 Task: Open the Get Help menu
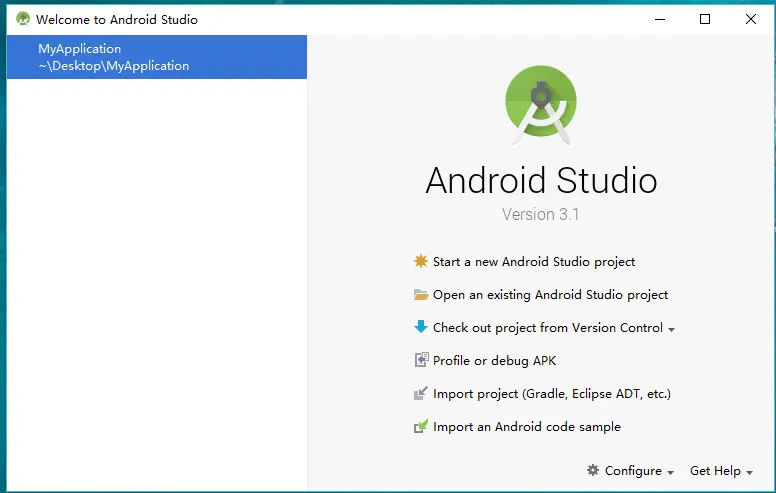click(721, 471)
